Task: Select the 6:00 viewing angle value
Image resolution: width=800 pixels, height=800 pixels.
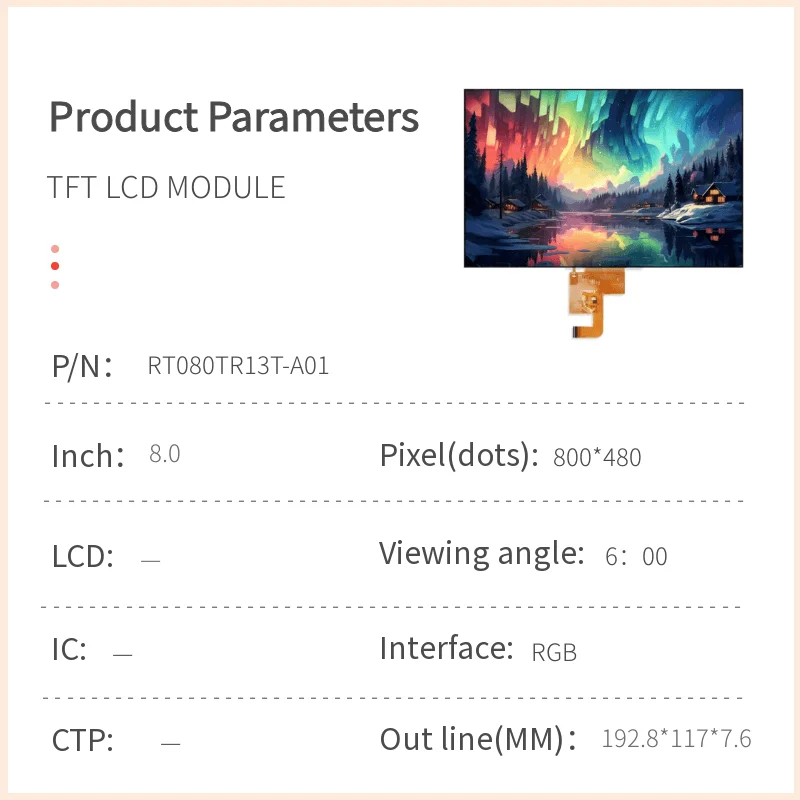Action: 636,557
